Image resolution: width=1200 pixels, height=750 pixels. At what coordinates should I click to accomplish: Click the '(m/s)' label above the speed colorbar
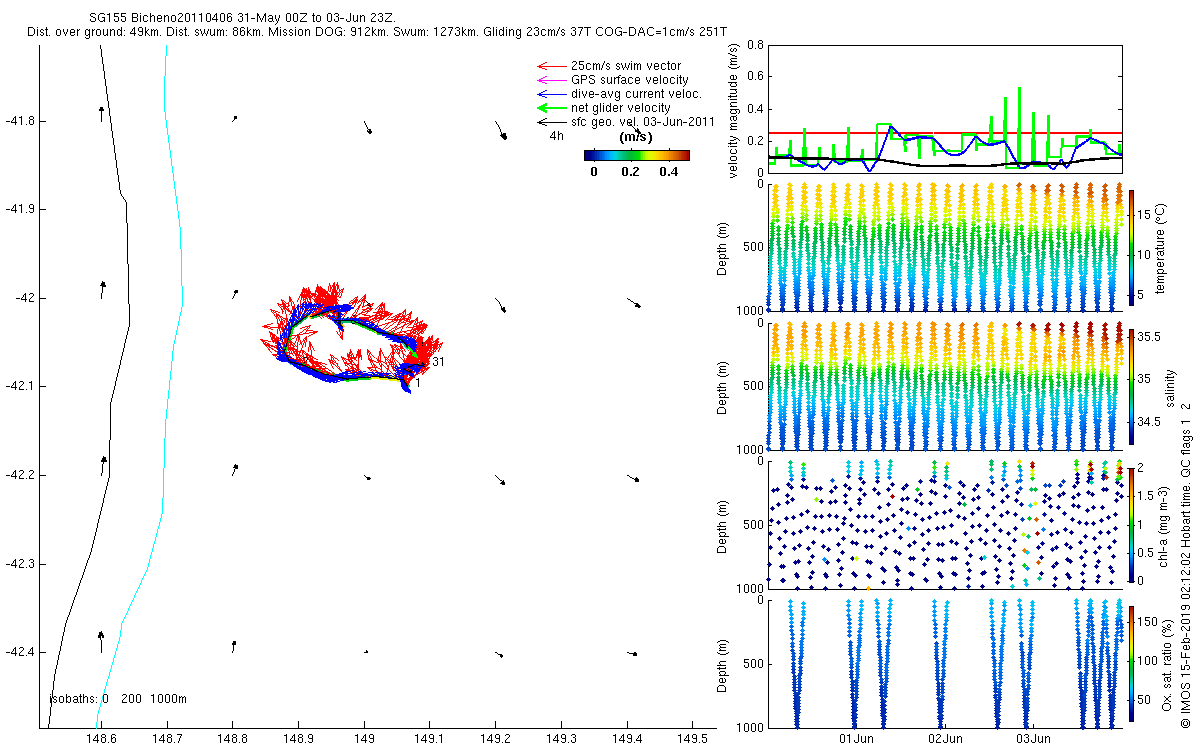pos(637,137)
